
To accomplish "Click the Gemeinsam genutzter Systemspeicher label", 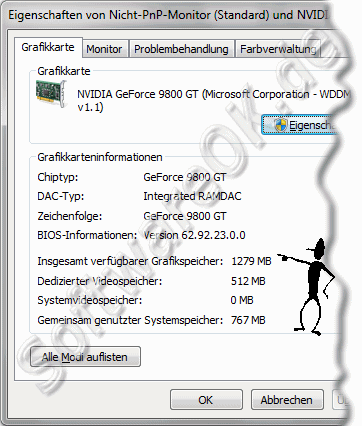I will point(130,320).
